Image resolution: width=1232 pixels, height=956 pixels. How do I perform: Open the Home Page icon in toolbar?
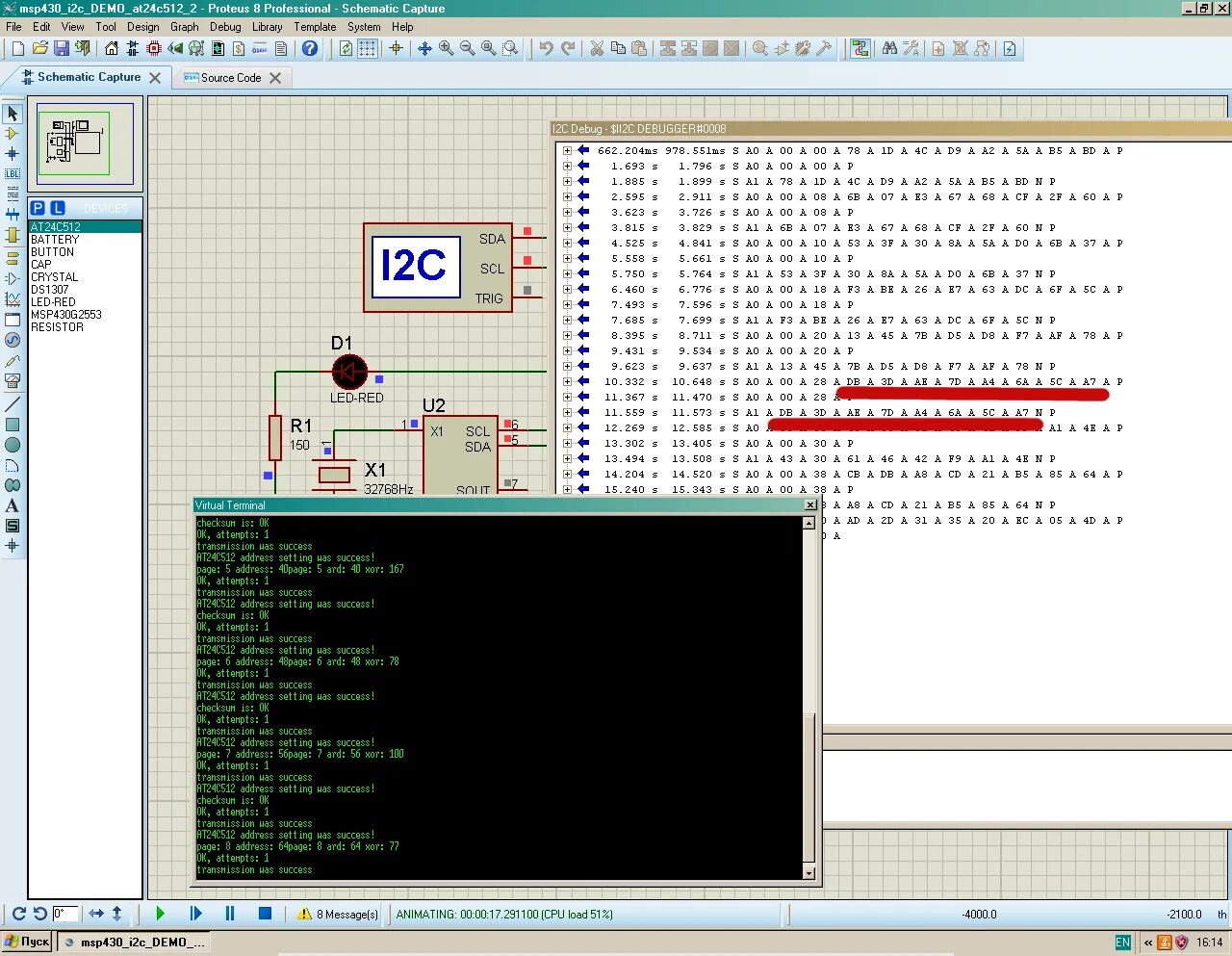point(112,48)
